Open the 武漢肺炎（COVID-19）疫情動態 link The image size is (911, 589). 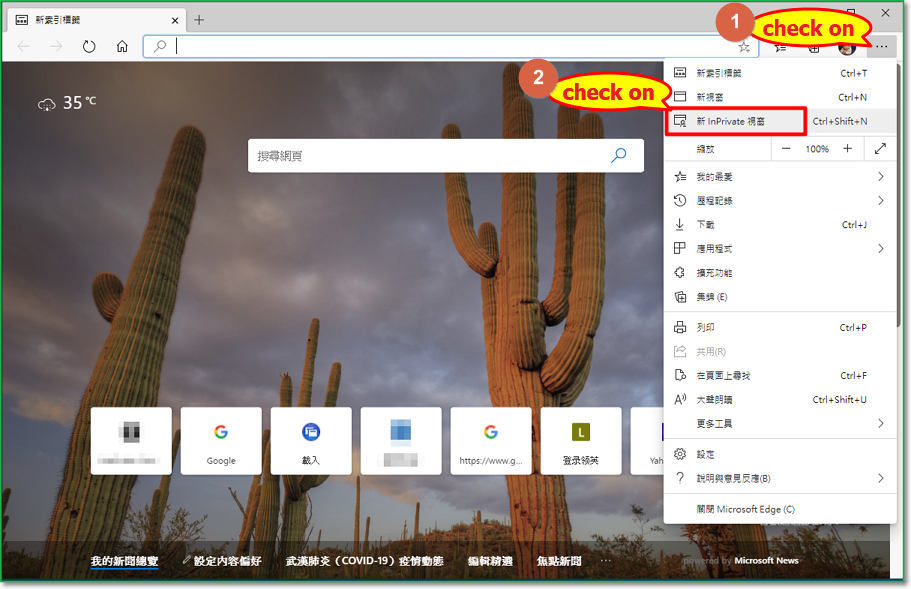(369, 561)
